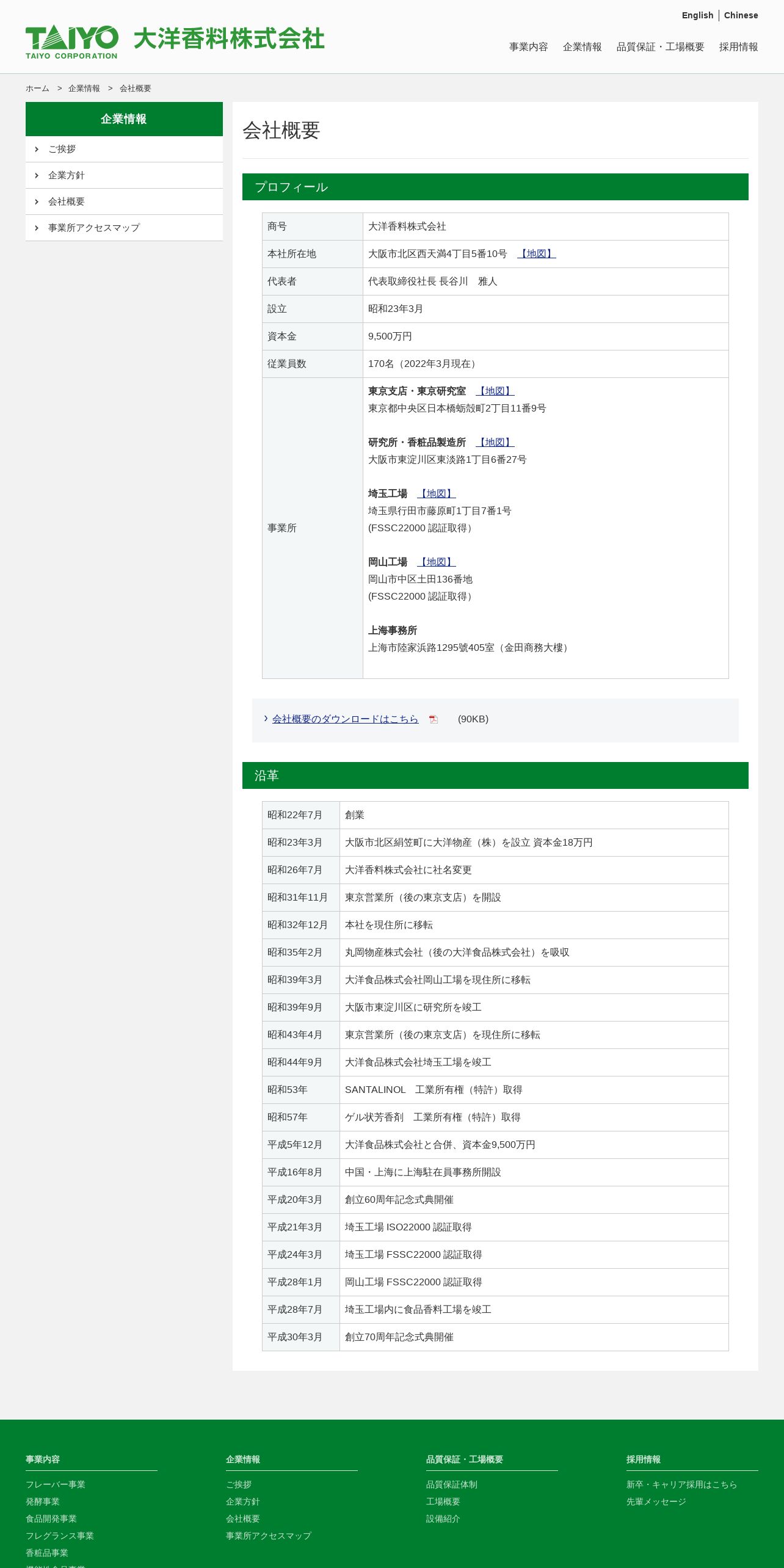Image resolution: width=784 pixels, height=1568 pixels.
Task: Open 事業所アクセスマップ in the footer
Action: click(269, 1536)
